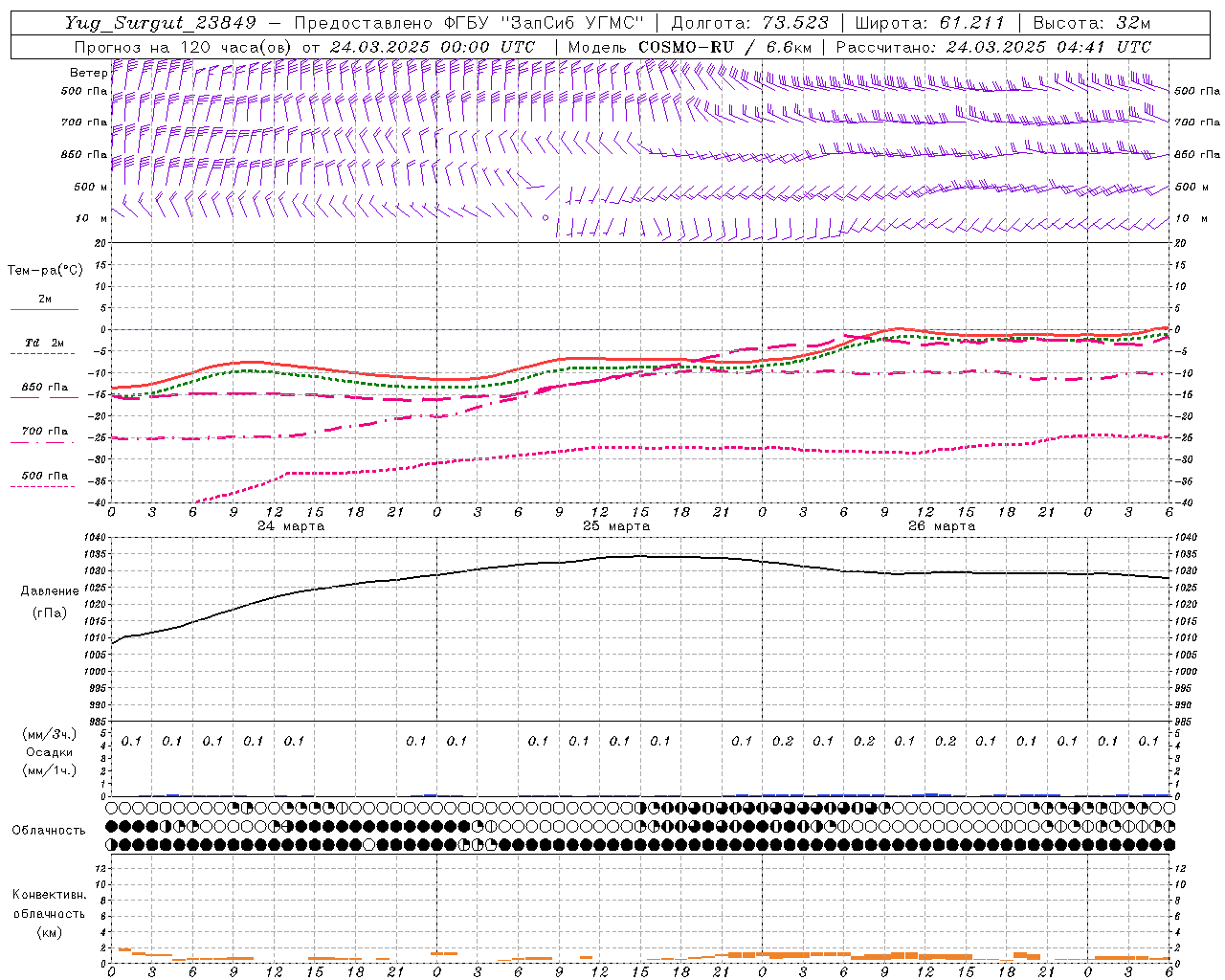Click the (км) unit under convective cloudiness
The image size is (1225, 980).
(x=50, y=932)
